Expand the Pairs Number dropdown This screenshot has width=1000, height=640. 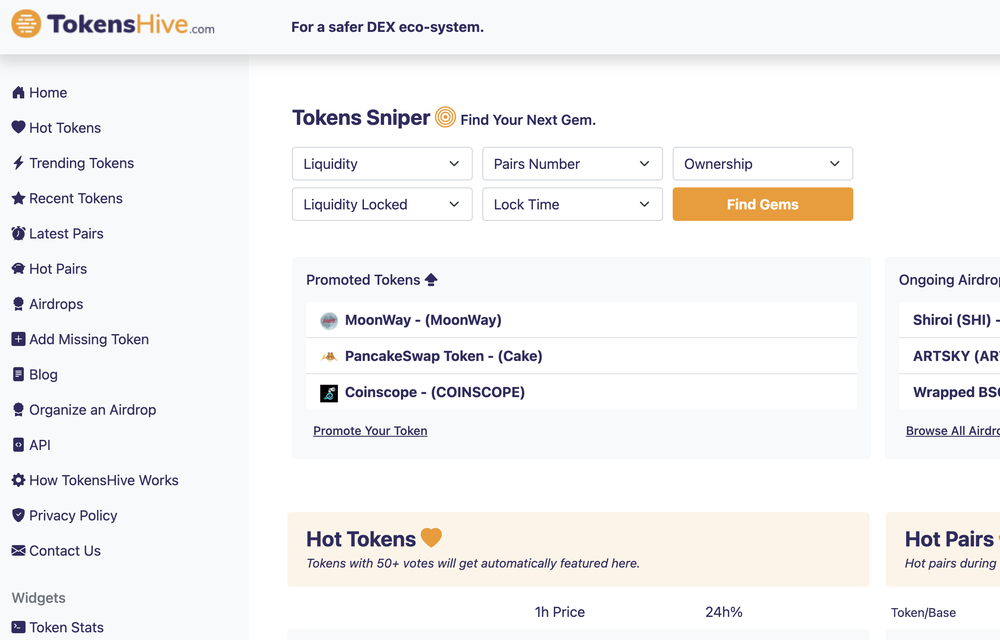point(572,164)
